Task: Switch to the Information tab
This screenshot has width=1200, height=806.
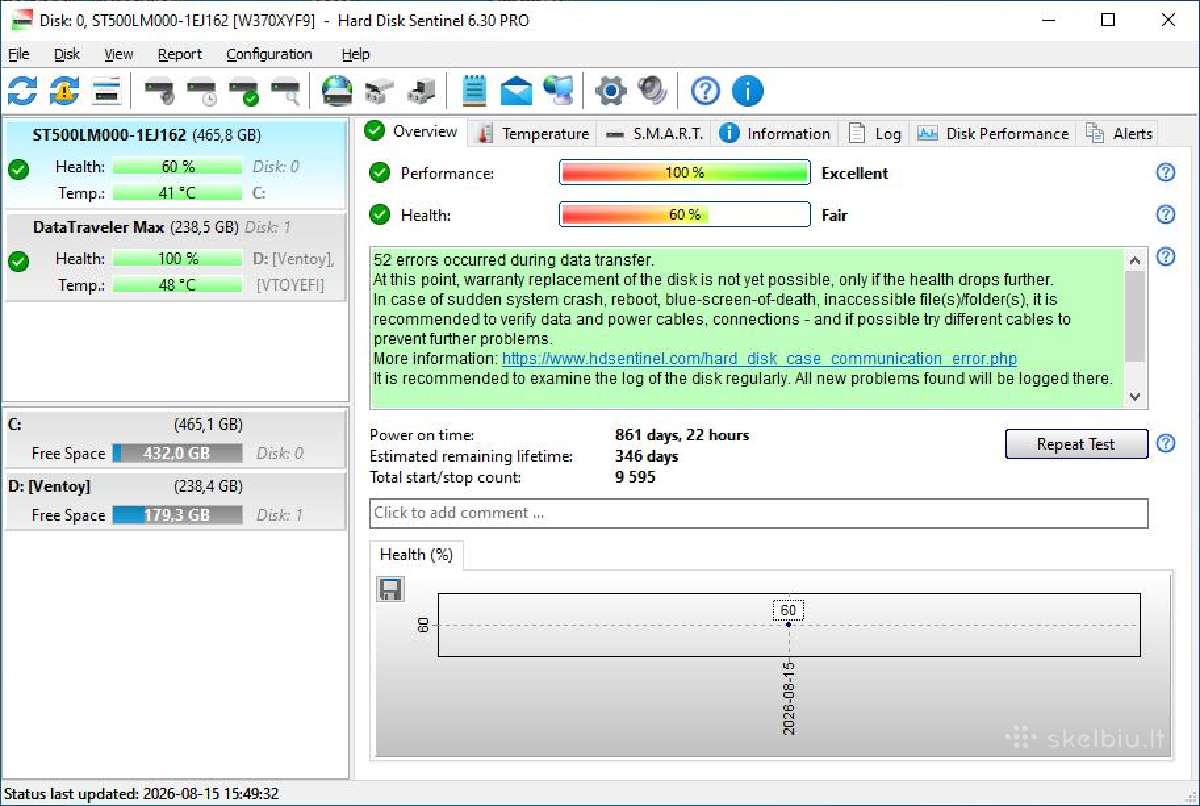Action: pyautogui.click(x=775, y=133)
